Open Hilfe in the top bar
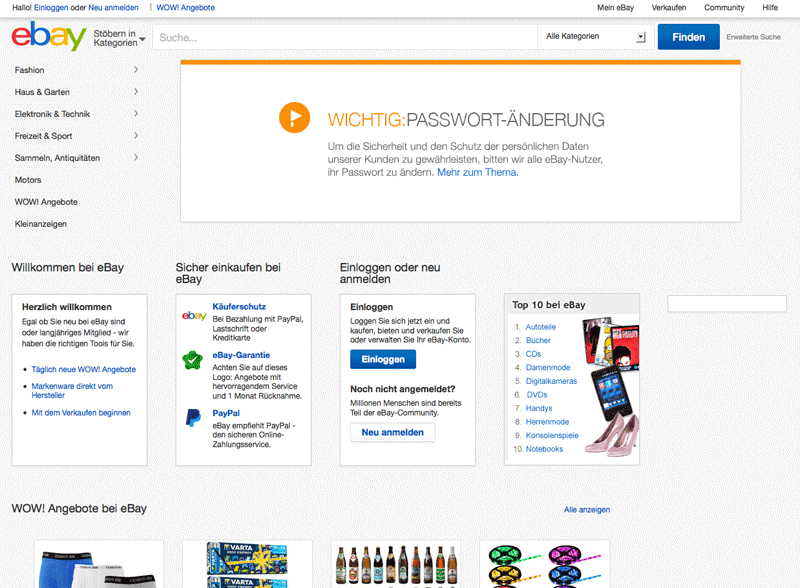The height and width of the screenshot is (588, 800). click(770, 8)
